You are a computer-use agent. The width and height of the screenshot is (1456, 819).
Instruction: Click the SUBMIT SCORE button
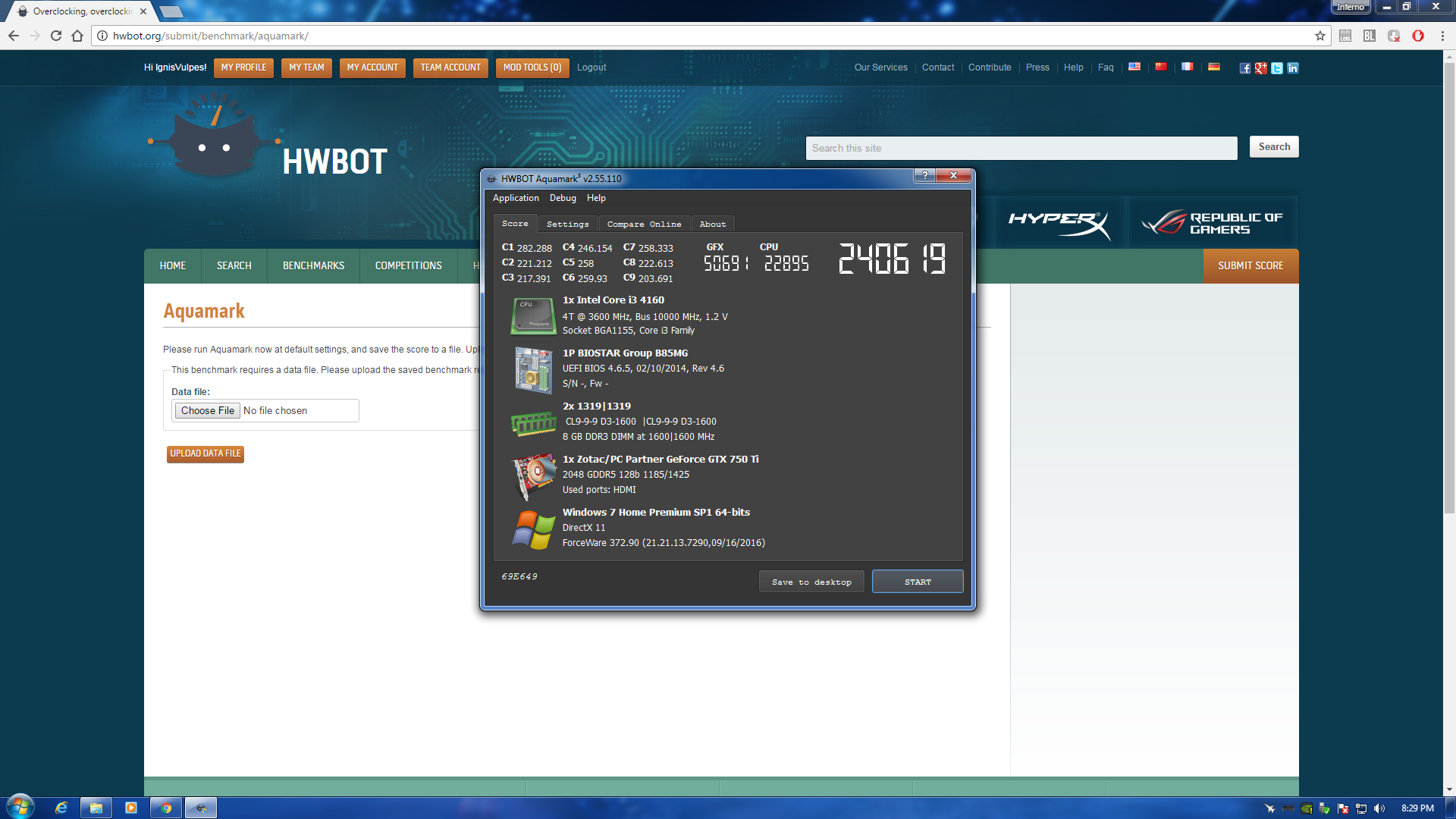tap(1251, 266)
